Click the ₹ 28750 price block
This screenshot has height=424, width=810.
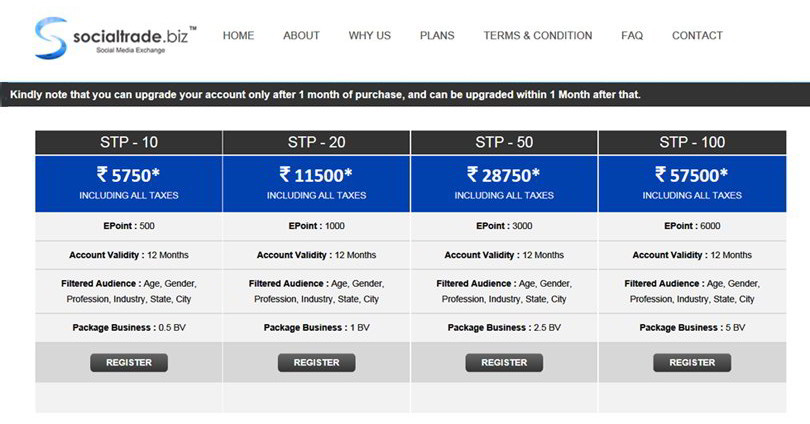[504, 183]
